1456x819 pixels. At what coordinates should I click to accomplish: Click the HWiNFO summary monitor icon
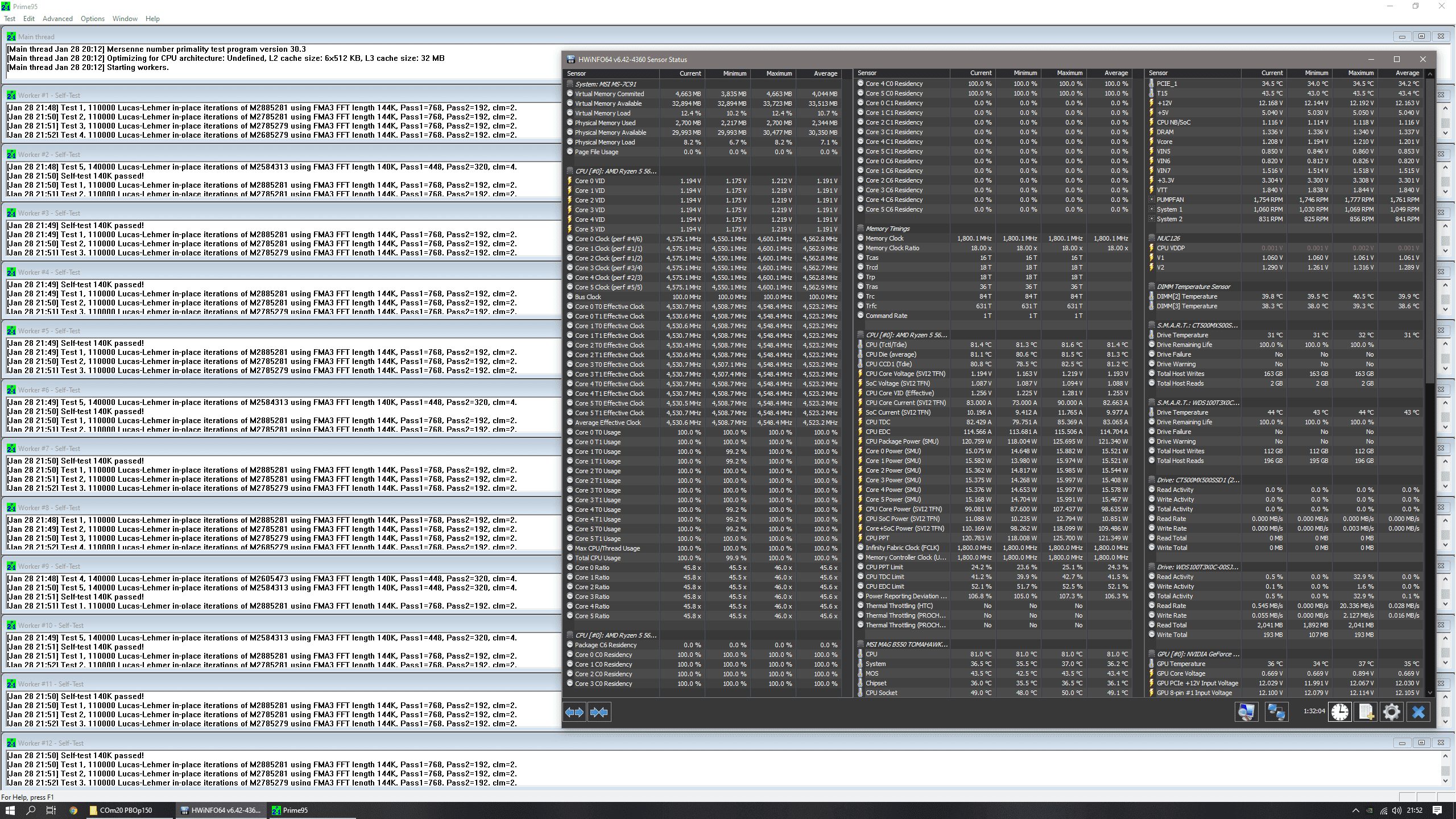(x=1246, y=712)
